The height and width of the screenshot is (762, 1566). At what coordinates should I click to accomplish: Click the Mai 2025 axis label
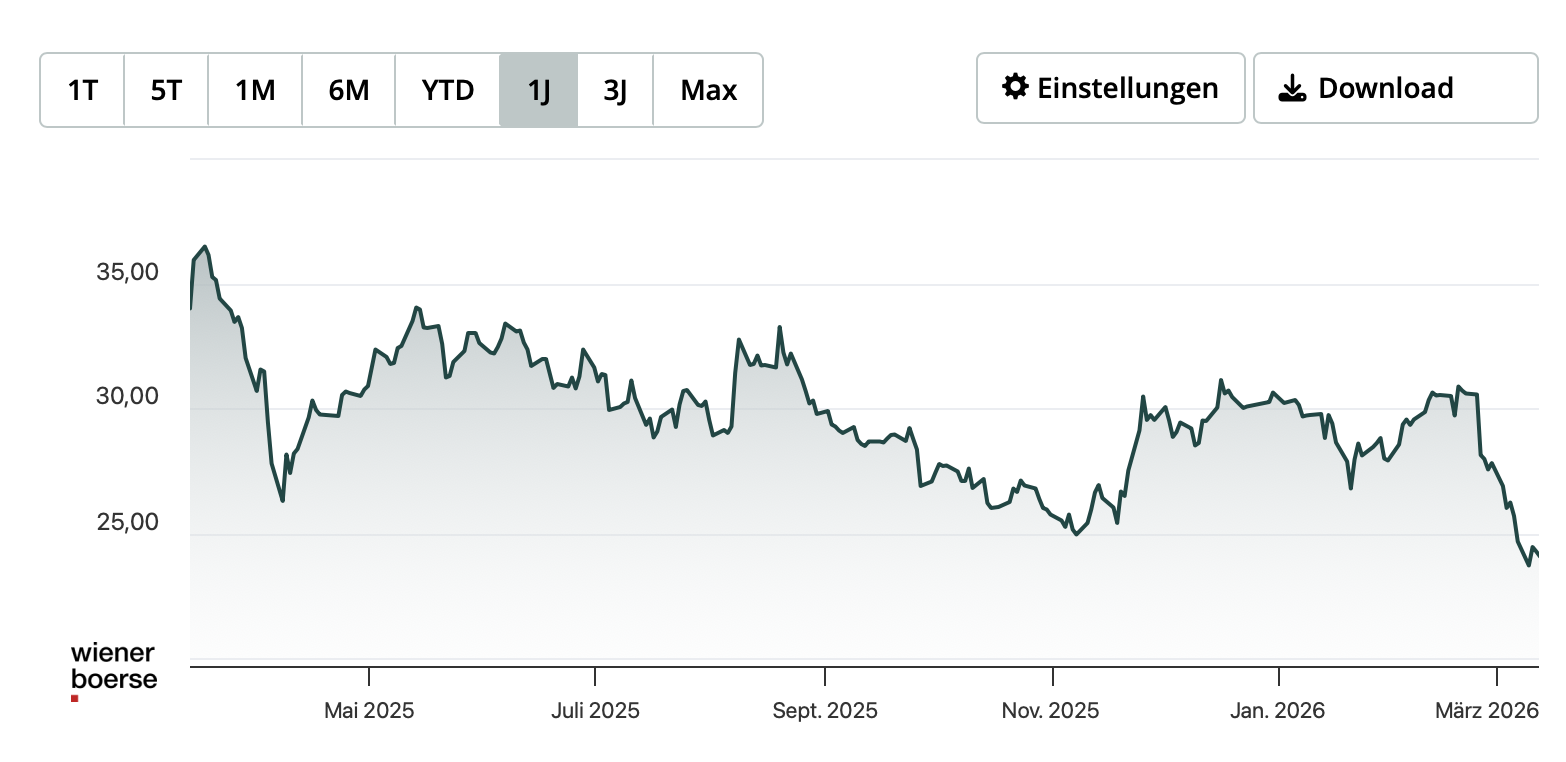tap(369, 711)
